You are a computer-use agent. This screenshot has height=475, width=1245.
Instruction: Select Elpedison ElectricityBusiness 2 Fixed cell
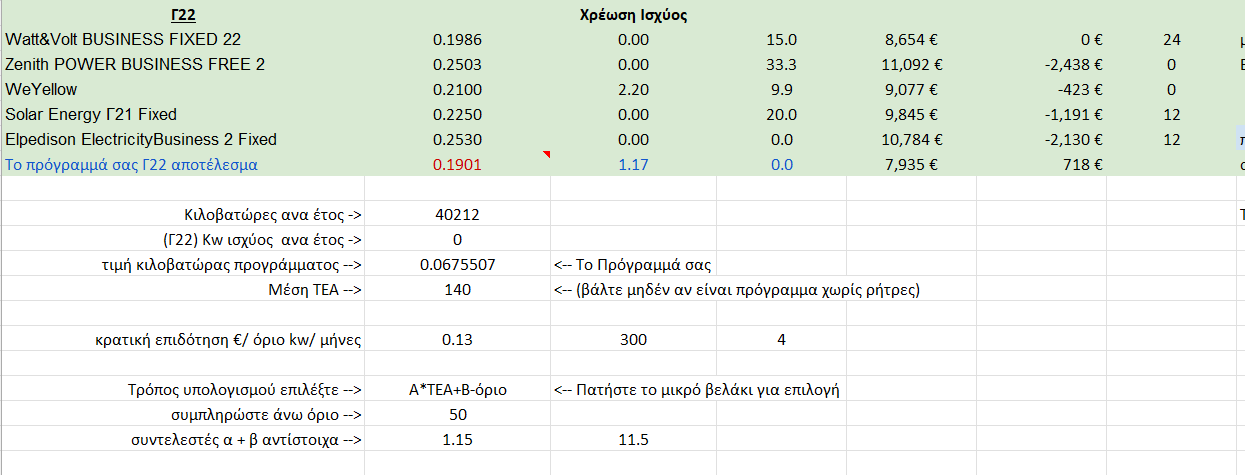(x=182, y=140)
